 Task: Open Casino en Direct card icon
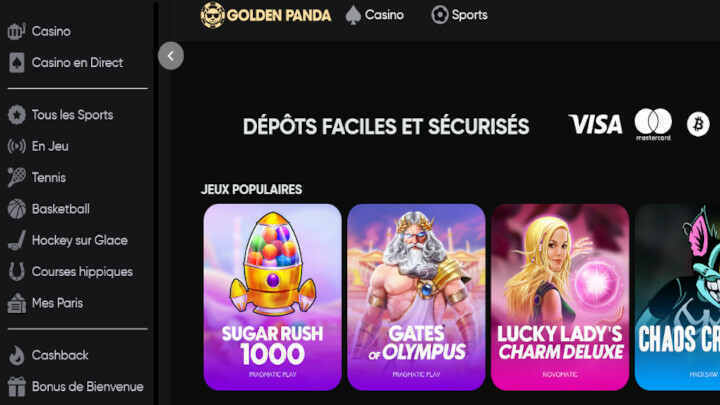(17, 62)
